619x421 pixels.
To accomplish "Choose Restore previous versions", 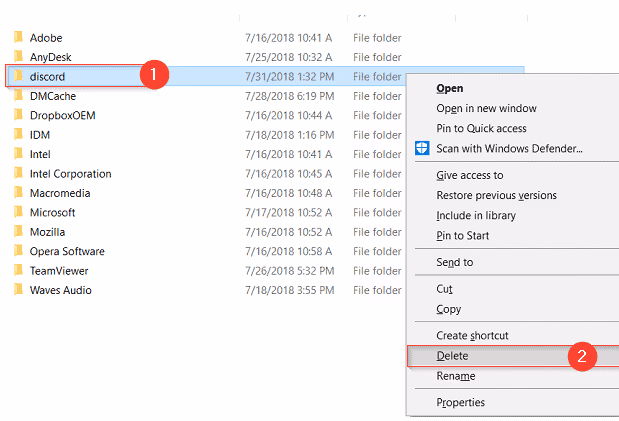I will click(x=496, y=195).
